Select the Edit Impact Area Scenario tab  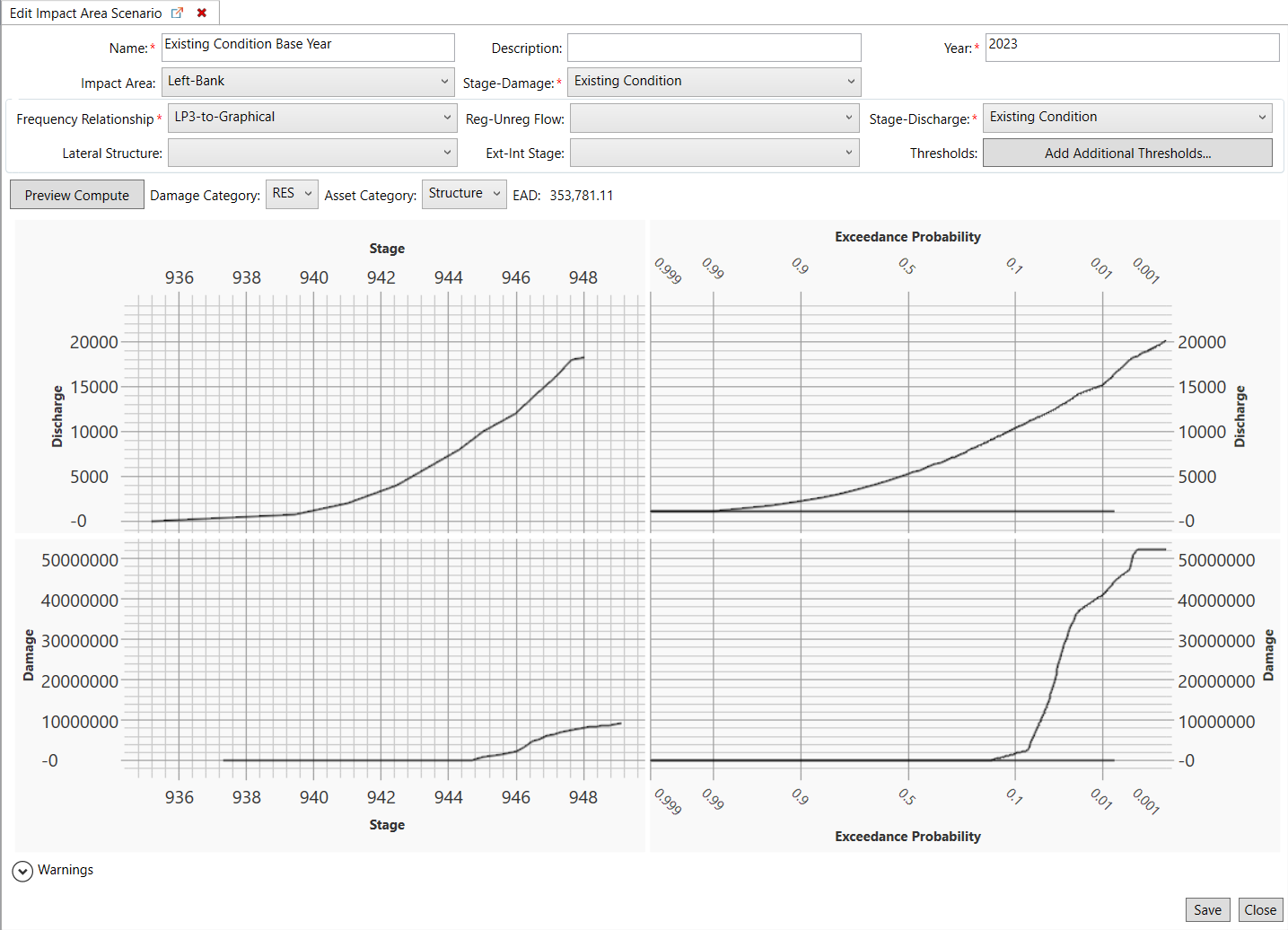85,13
